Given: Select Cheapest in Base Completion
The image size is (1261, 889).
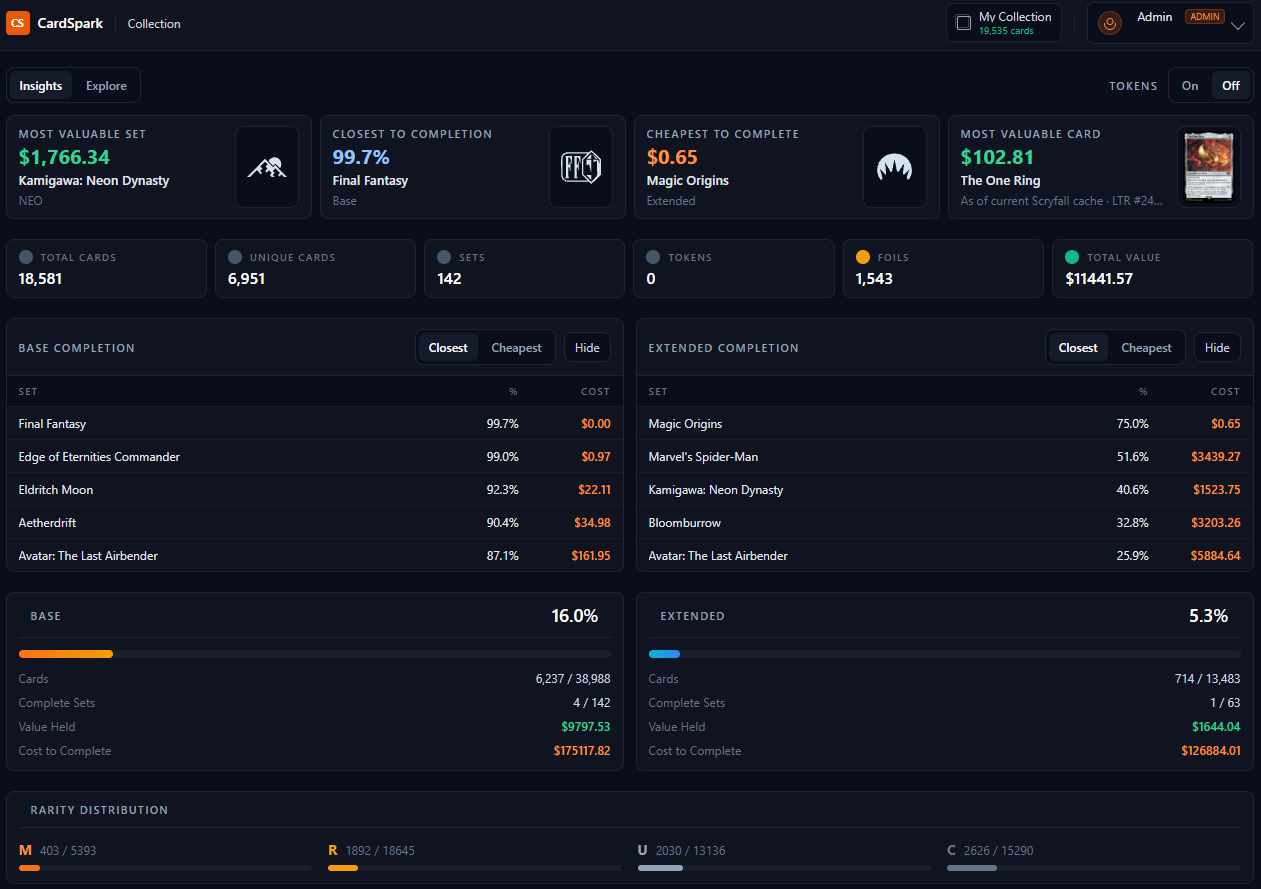Looking at the screenshot, I should [x=517, y=348].
